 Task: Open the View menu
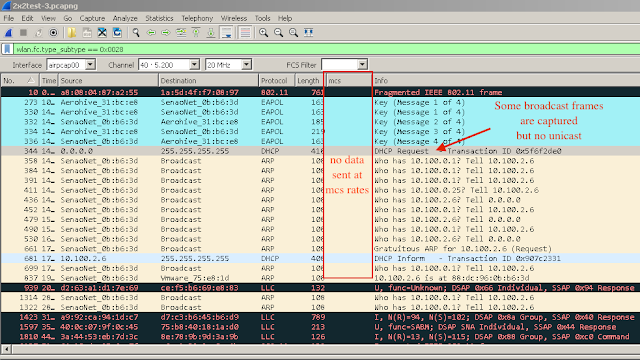click(48, 18)
